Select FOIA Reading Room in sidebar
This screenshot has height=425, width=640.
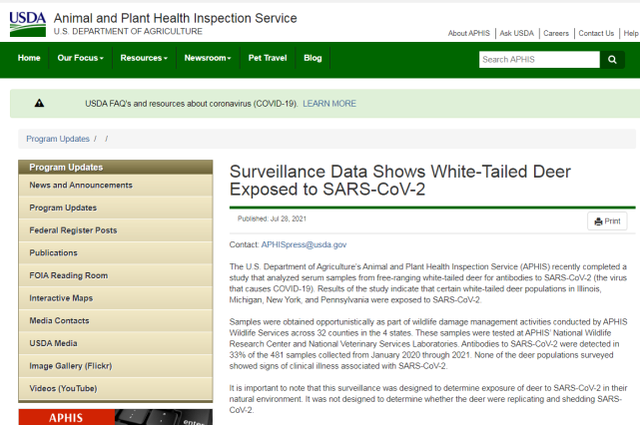point(116,276)
